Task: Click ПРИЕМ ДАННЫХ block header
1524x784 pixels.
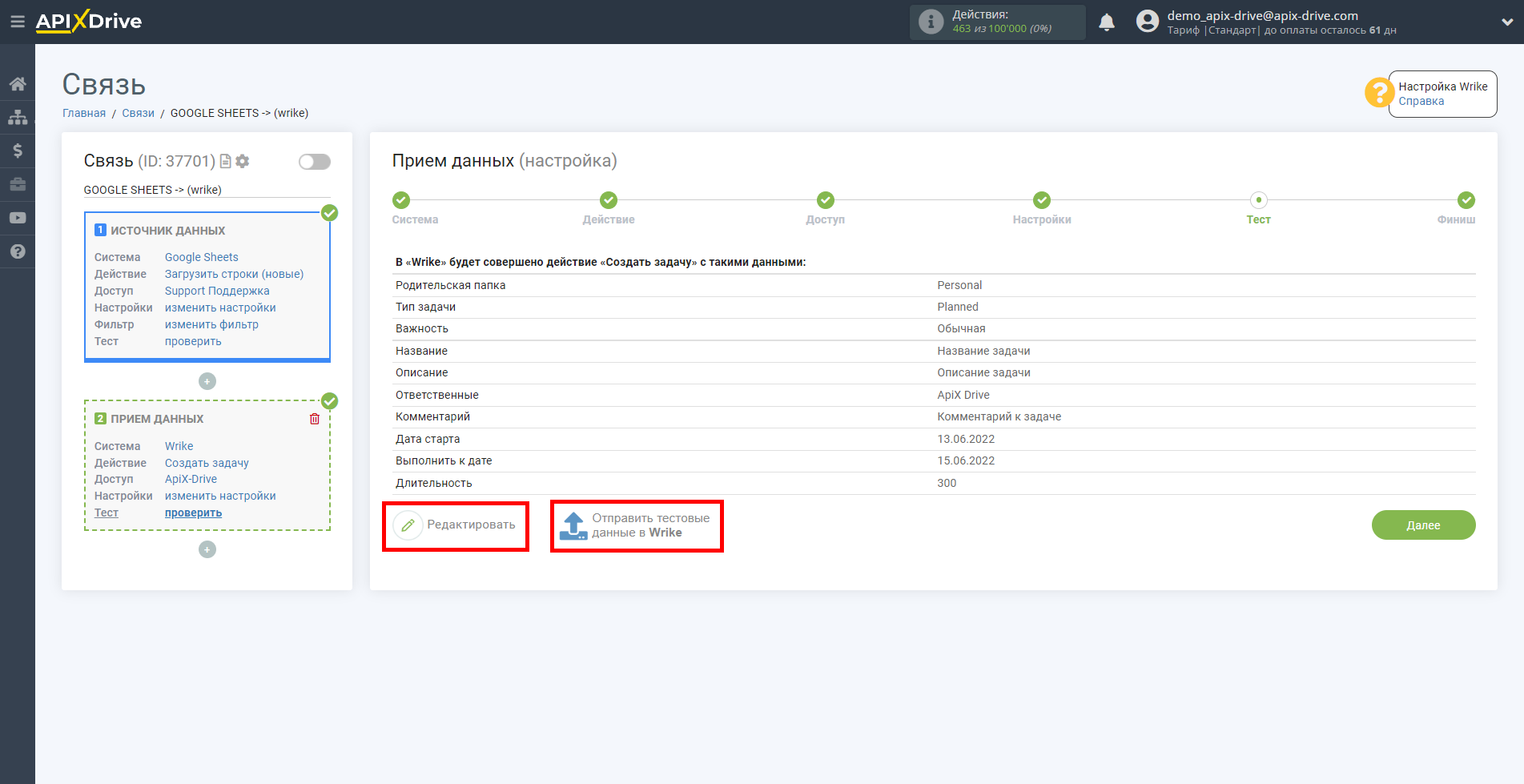Action: 157,419
